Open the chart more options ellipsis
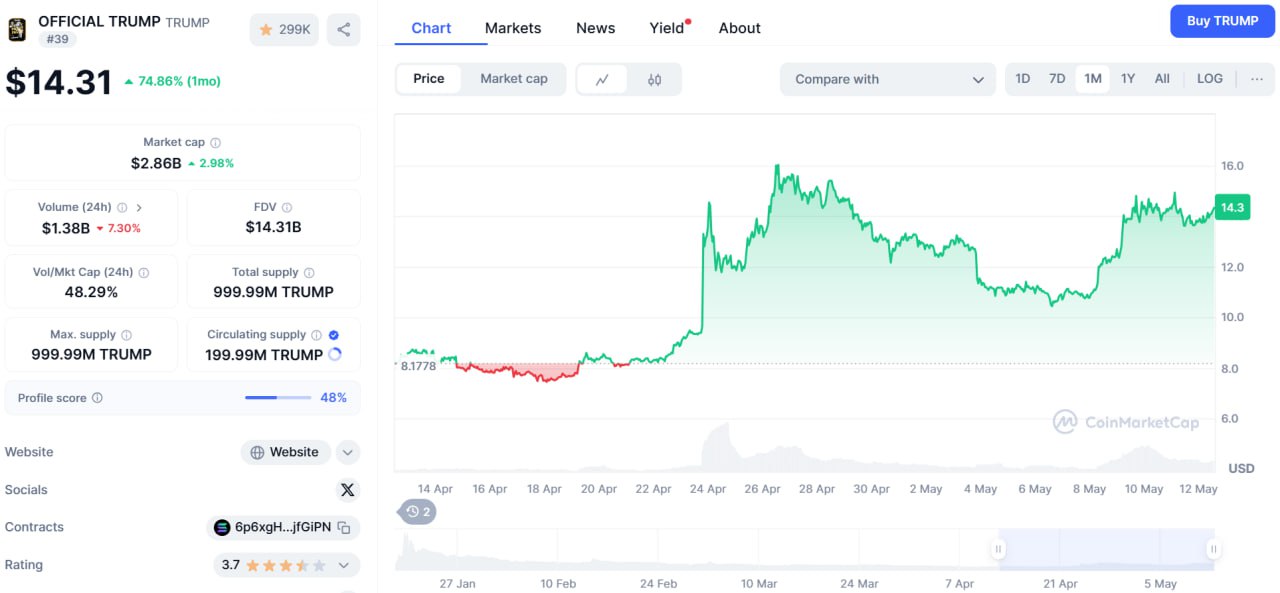Viewport: 1280px width, 593px height. pos(1257,79)
